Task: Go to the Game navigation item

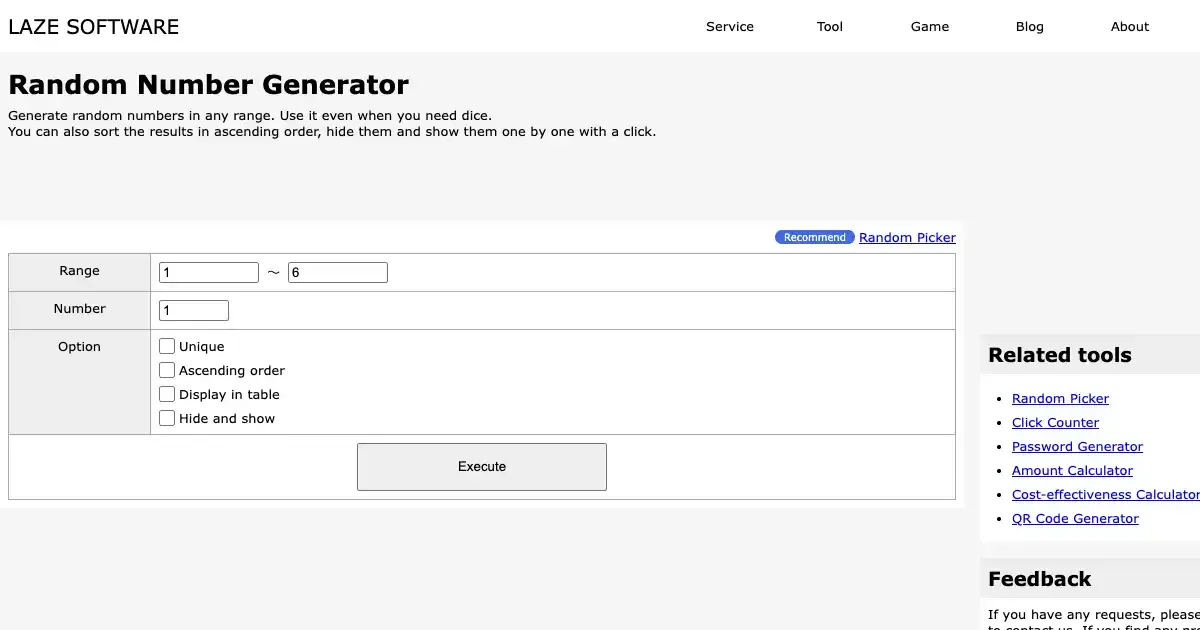Action: pos(930,27)
